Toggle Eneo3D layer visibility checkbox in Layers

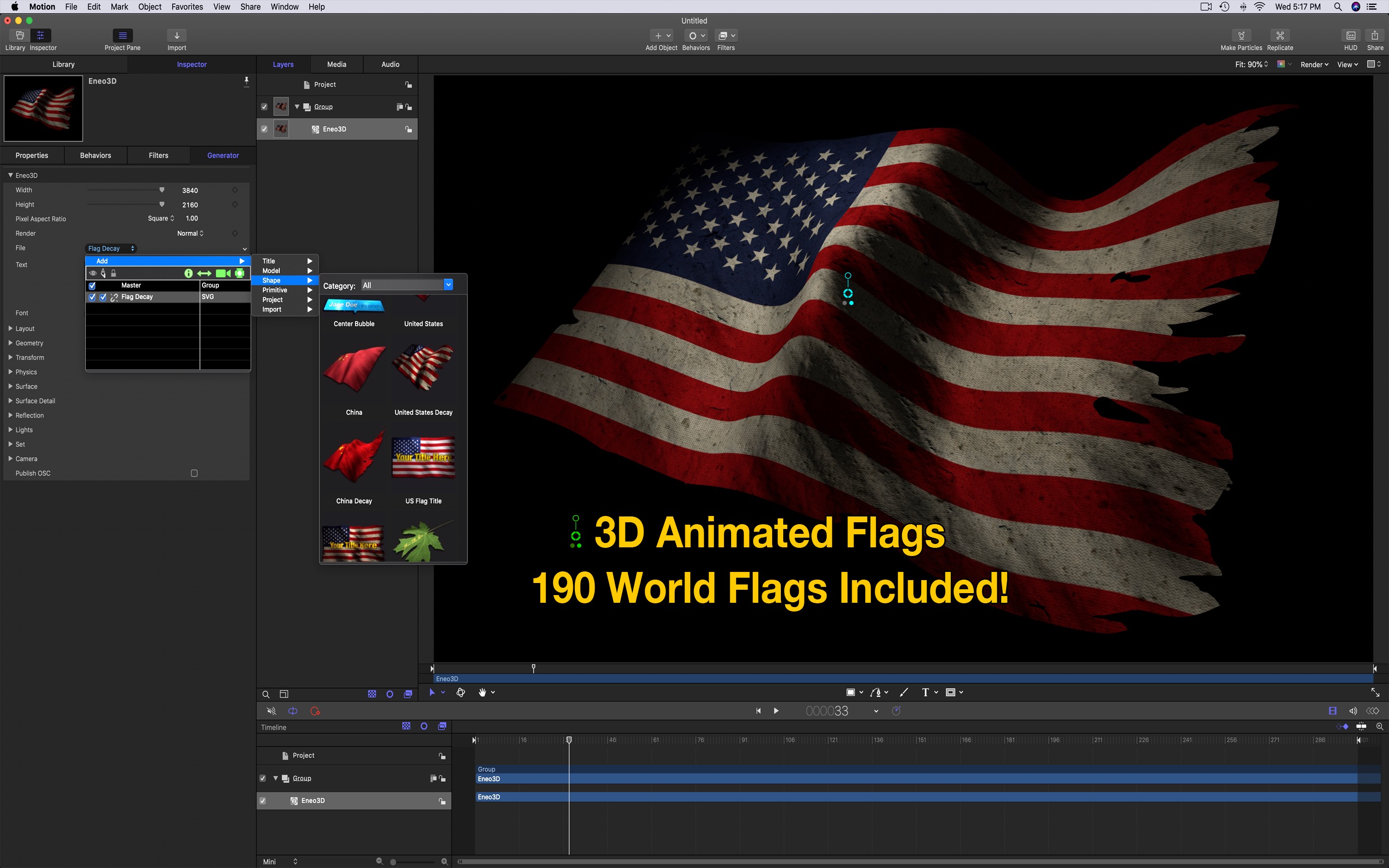(264, 129)
